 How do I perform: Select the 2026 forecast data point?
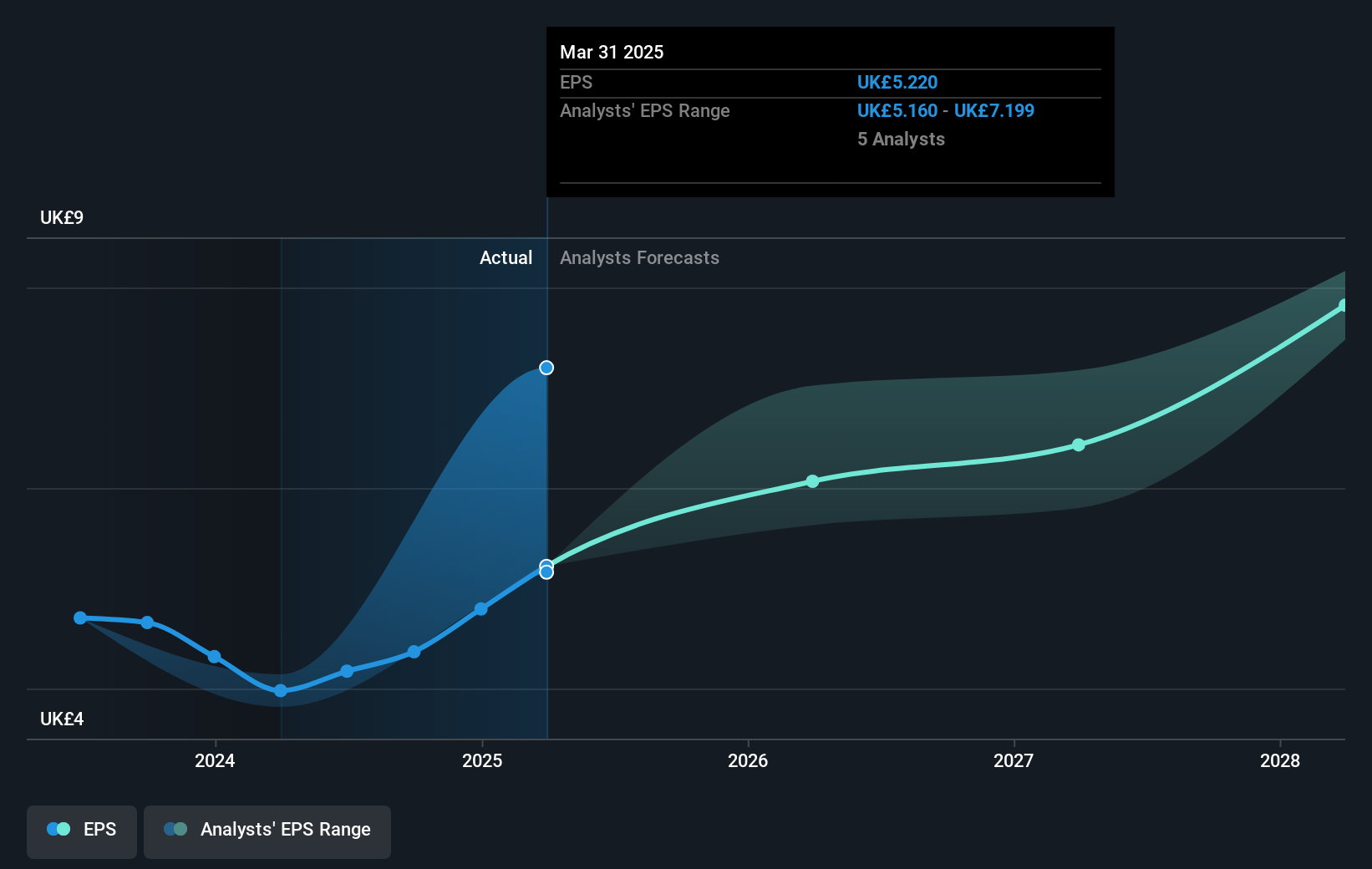[812, 480]
